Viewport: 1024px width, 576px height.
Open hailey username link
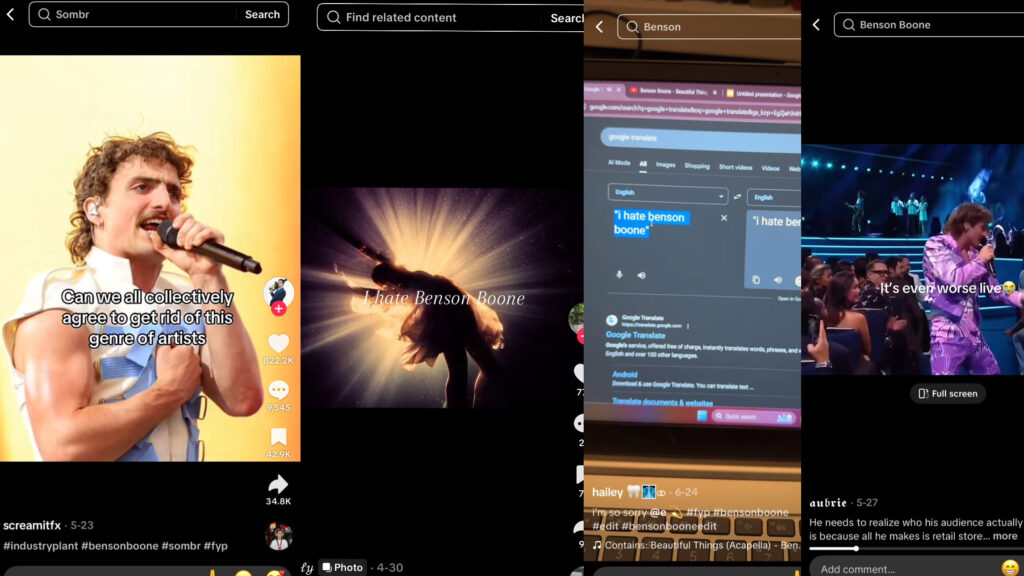[607, 492]
